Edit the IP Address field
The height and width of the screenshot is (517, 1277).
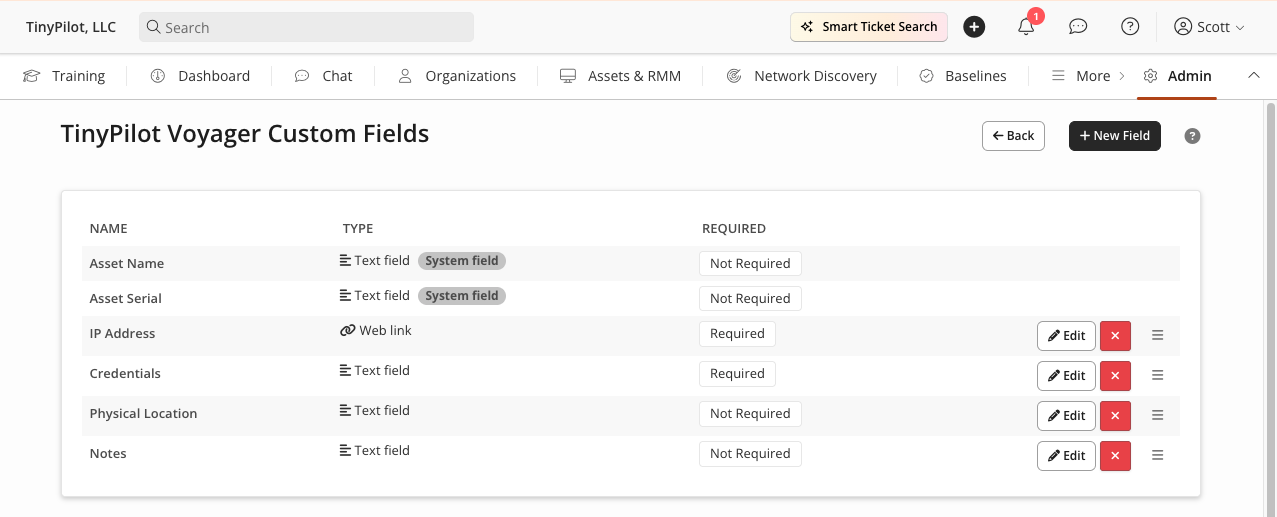point(1066,336)
